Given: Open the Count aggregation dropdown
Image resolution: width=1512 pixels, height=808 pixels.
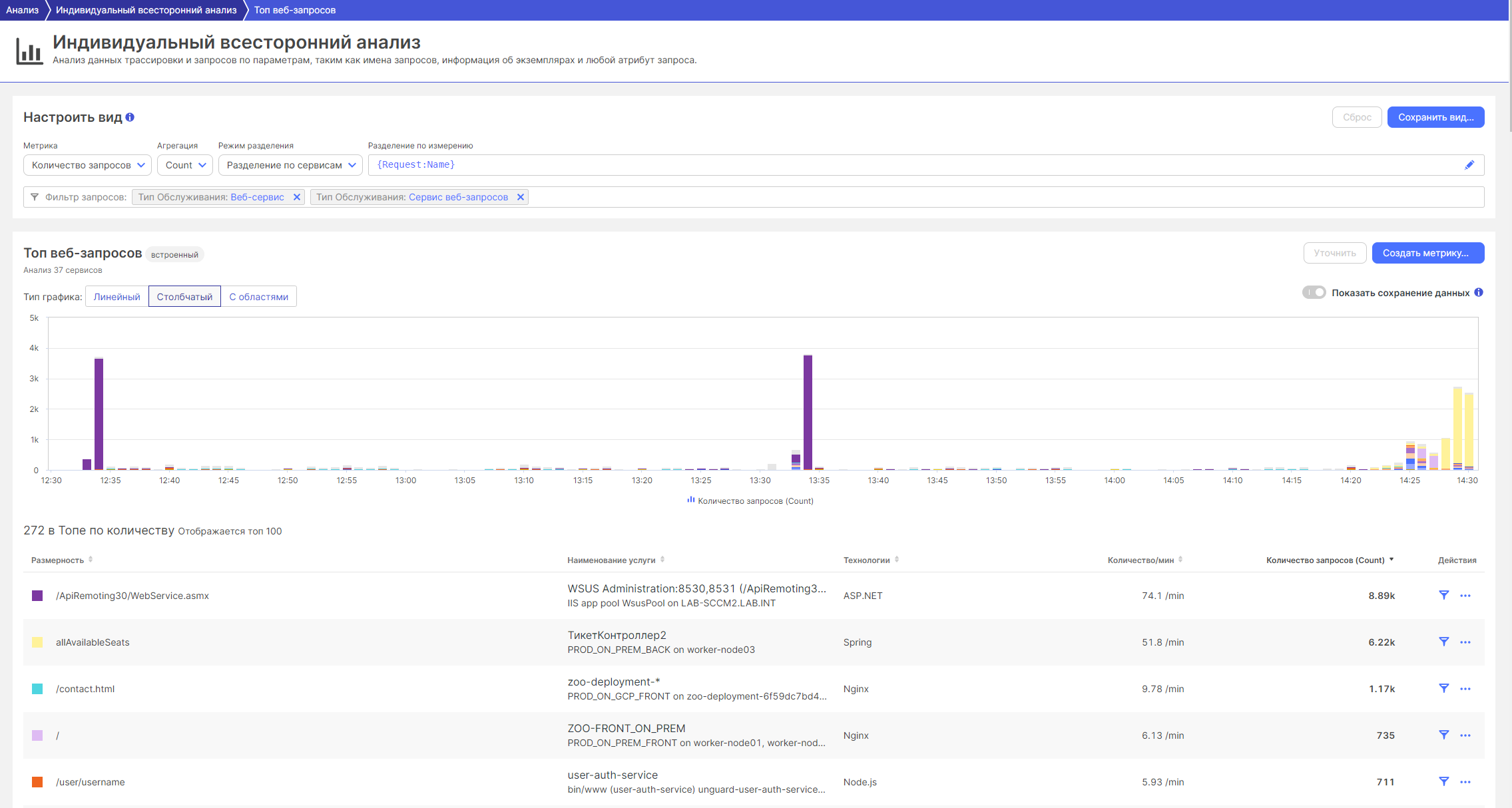Looking at the screenshot, I should click(185, 165).
